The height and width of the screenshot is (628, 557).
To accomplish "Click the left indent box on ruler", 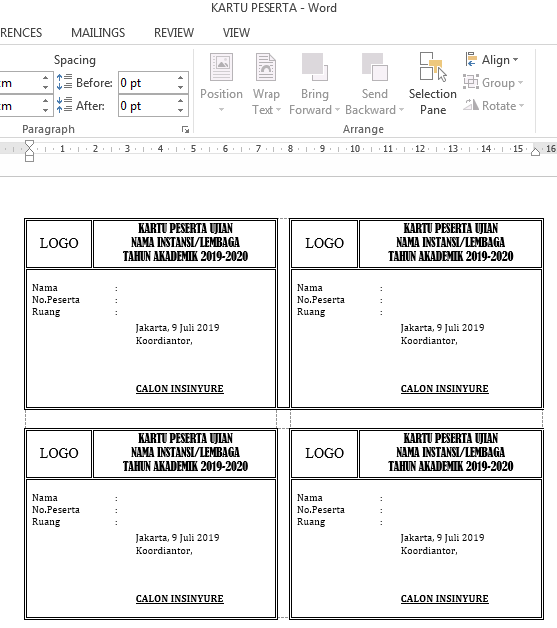I will (x=29, y=158).
